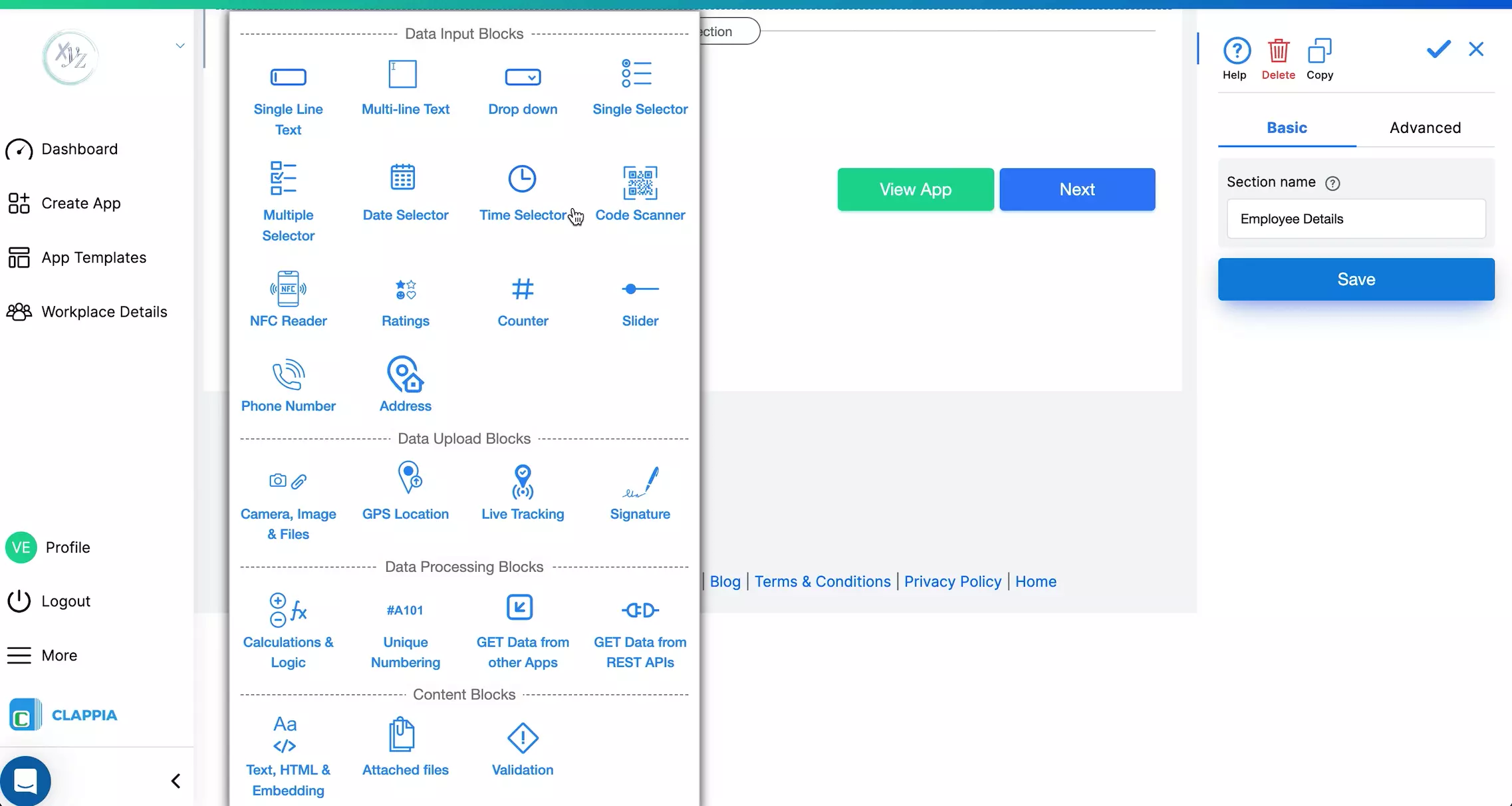Select the Code Scanner block
The height and width of the screenshot is (806, 1512).
point(639,193)
